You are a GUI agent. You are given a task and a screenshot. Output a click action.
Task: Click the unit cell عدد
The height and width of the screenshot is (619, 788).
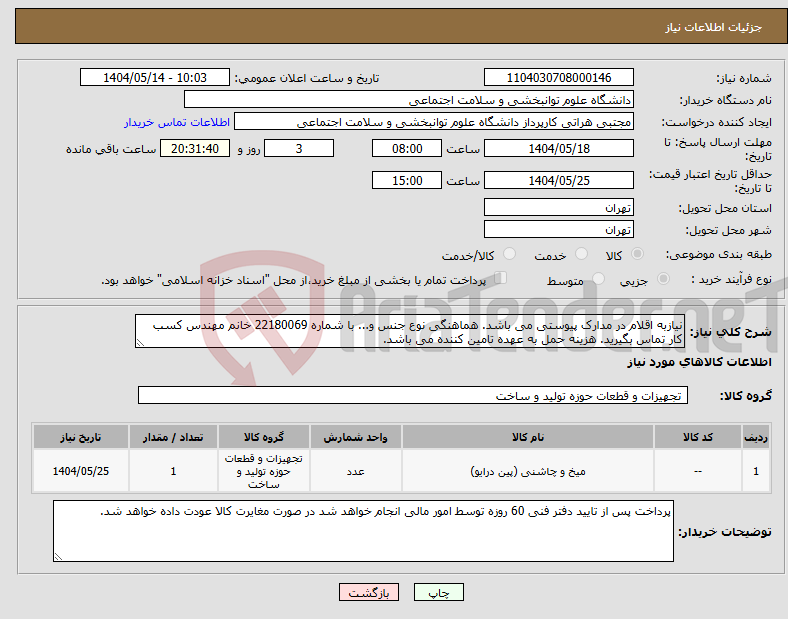pyautogui.click(x=355, y=471)
